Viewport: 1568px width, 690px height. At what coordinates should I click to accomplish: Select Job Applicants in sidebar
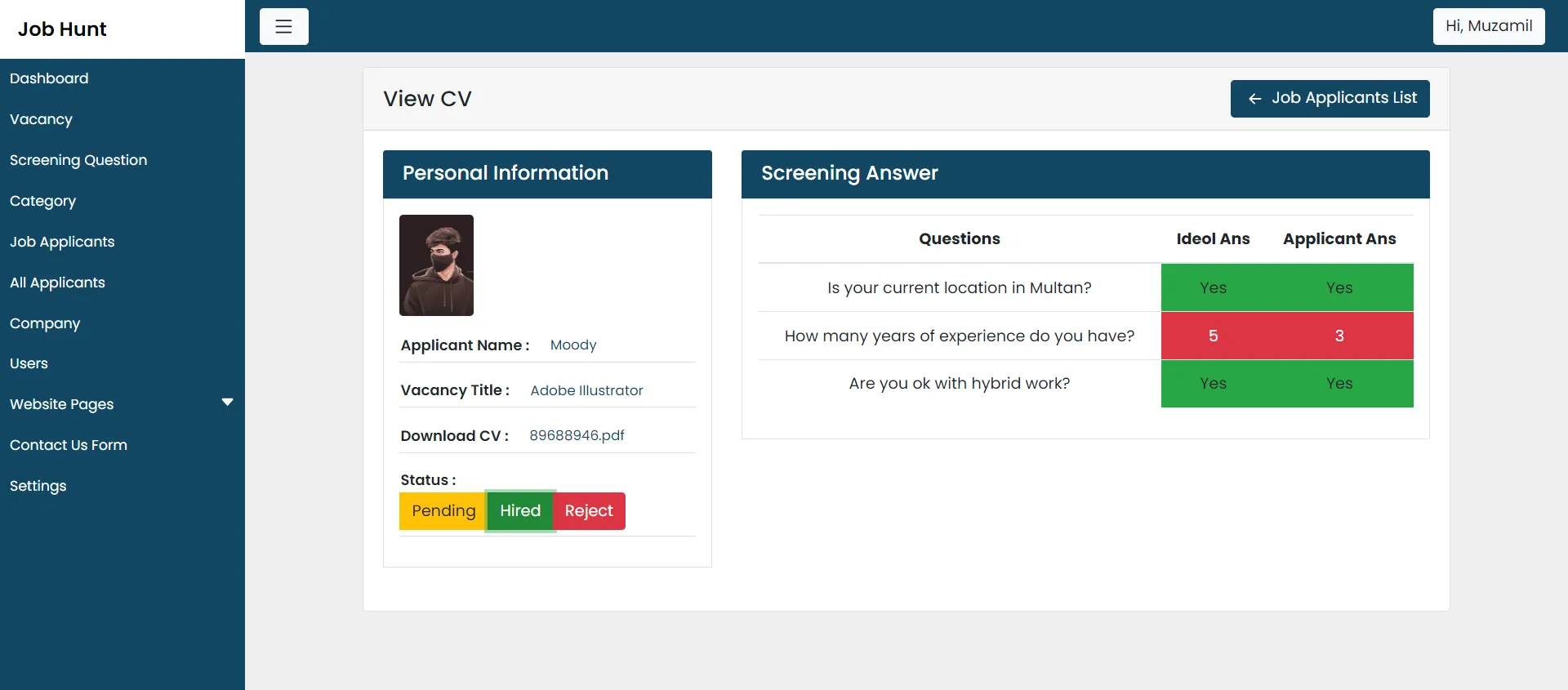62,242
